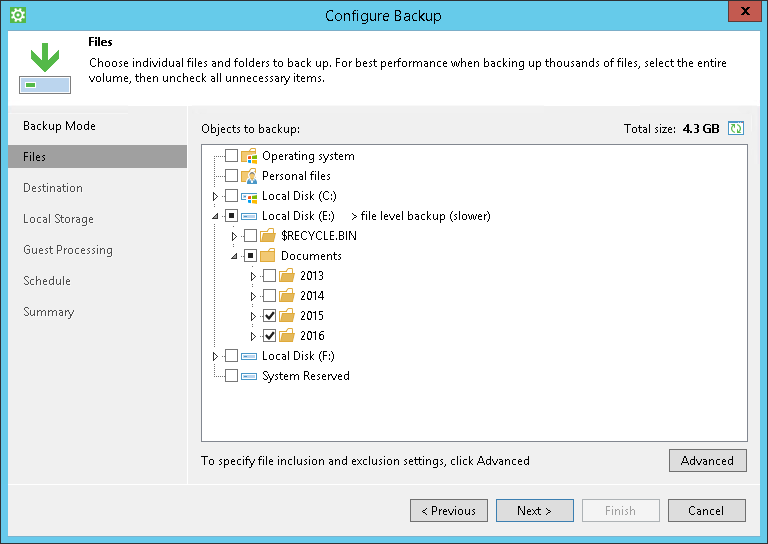The image size is (768, 544).
Task: Cancel the Configure Backup wizard
Action: click(x=706, y=510)
